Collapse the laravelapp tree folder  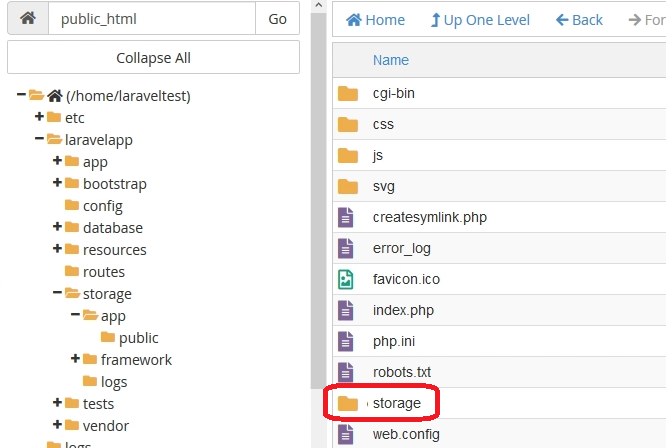[39, 138]
